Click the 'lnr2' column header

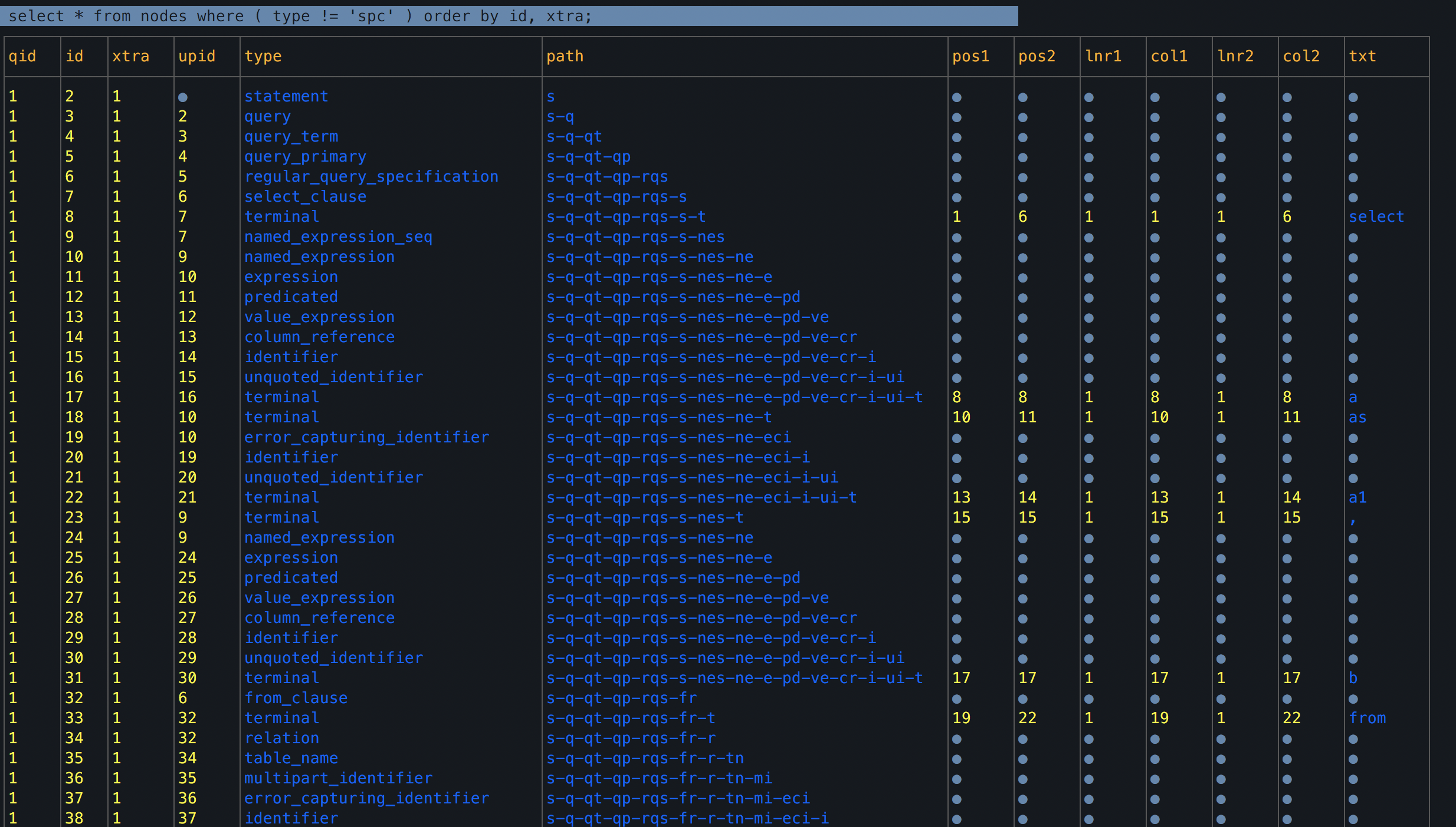(x=1235, y=56)
